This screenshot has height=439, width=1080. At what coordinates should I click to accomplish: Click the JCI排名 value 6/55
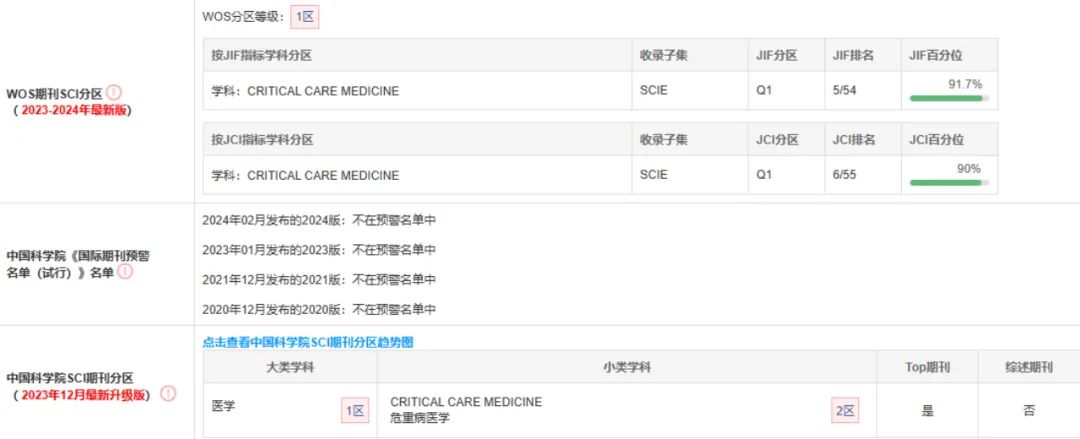845,175
